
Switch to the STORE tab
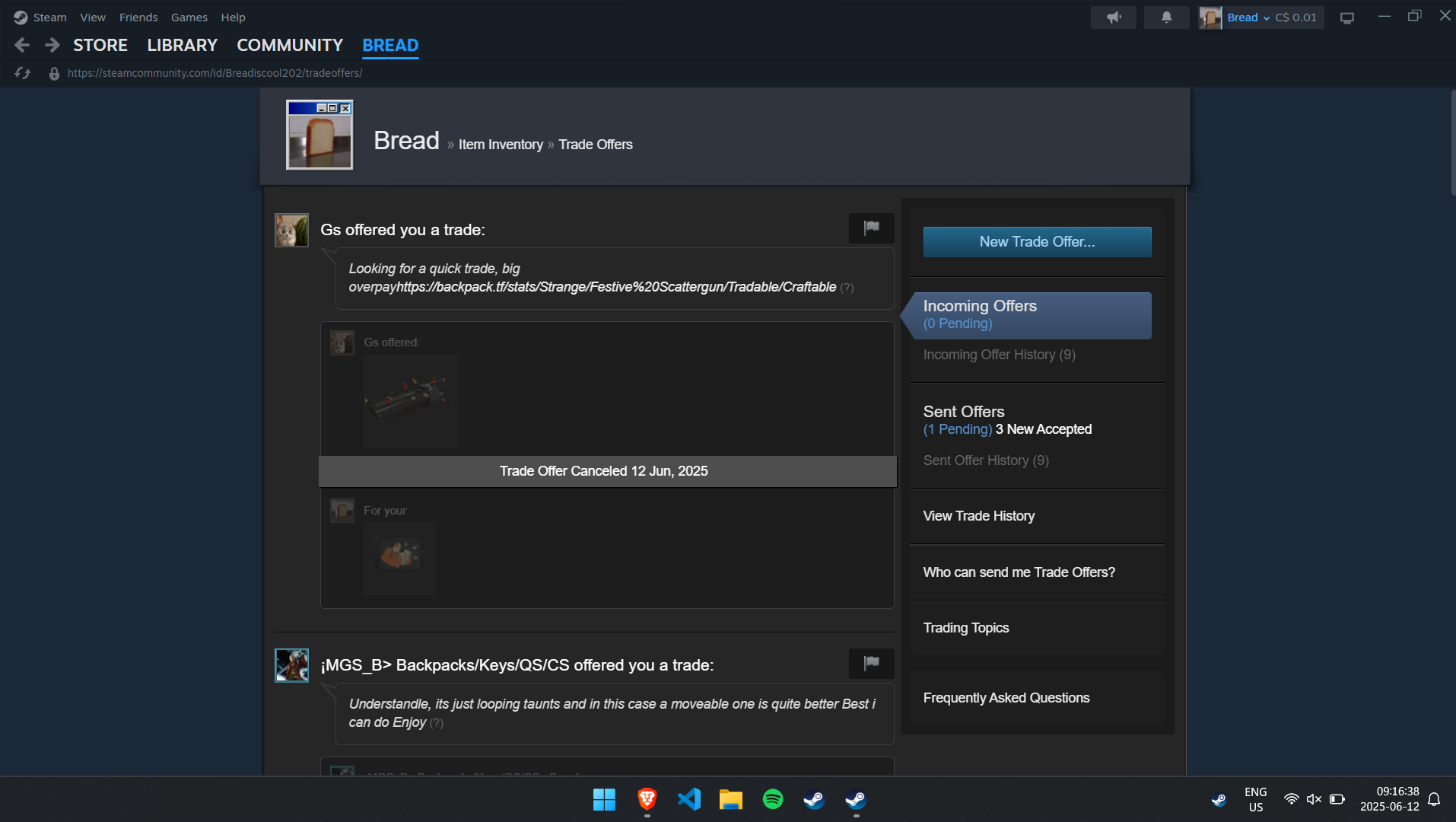[x=100, y=45]
